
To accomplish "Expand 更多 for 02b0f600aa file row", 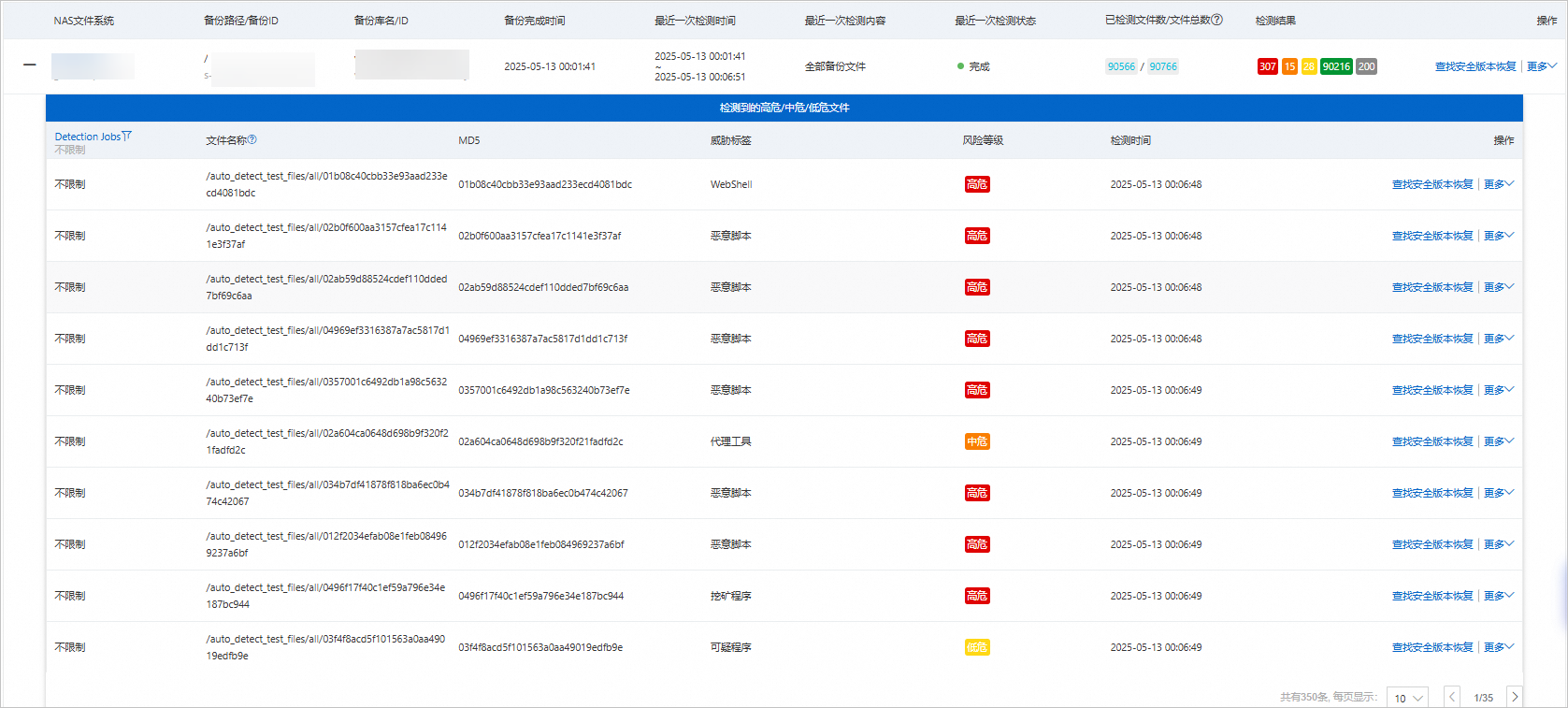I will [1499, 236].
